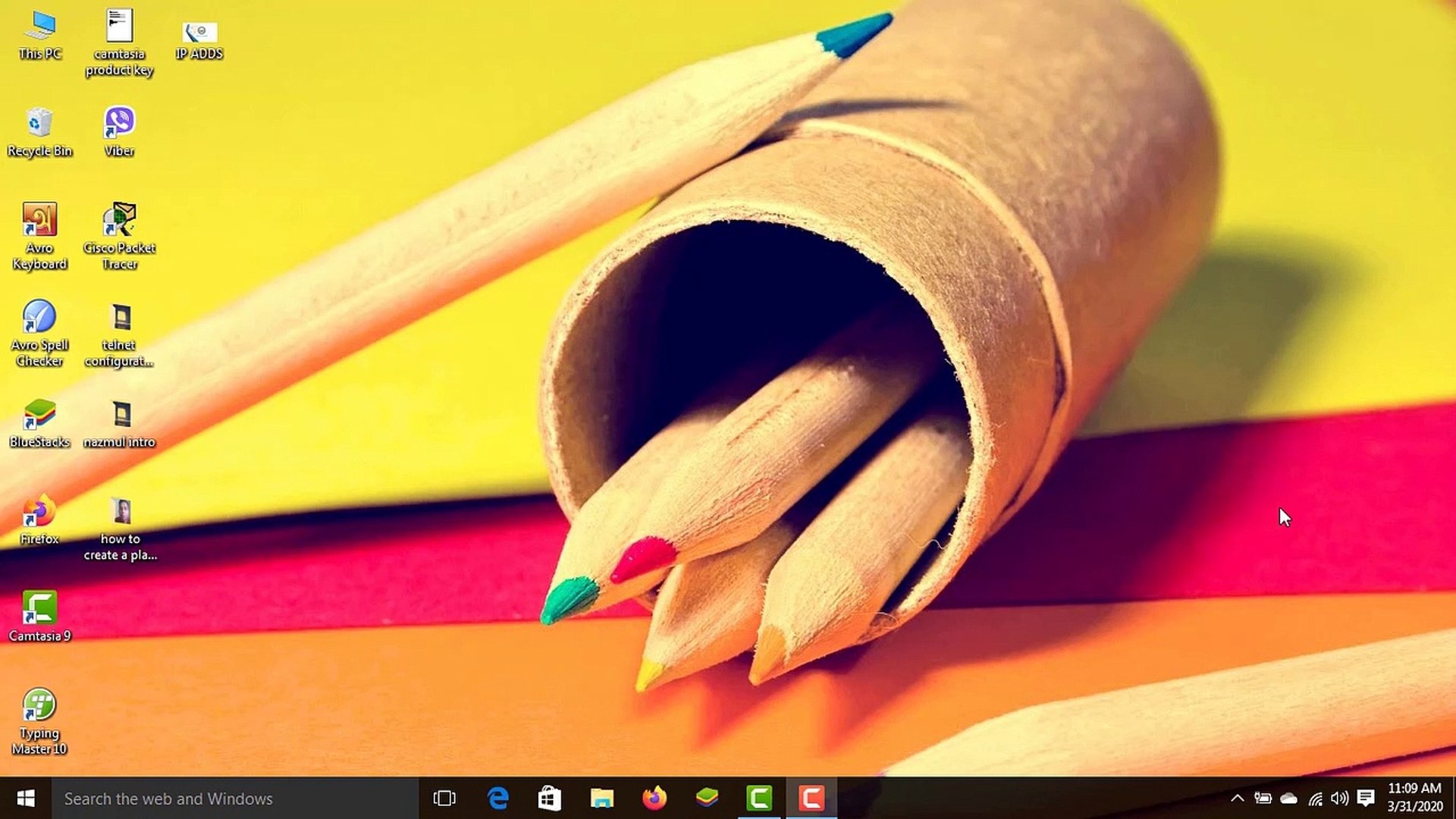The image size is (1456, 819).
Task: Open Task View from the taskbar
Action: click(x=444, y=798)
